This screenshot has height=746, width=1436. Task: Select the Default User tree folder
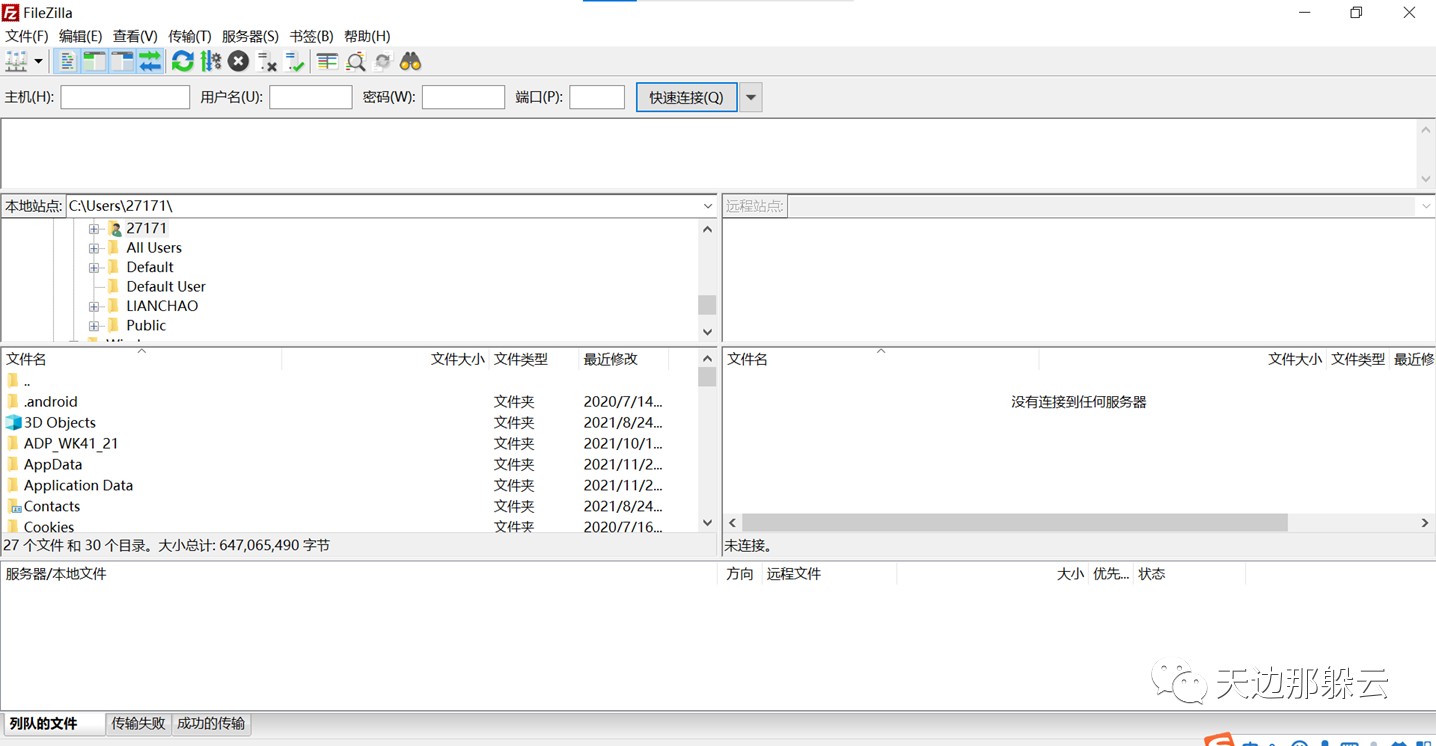pos(166,286)
